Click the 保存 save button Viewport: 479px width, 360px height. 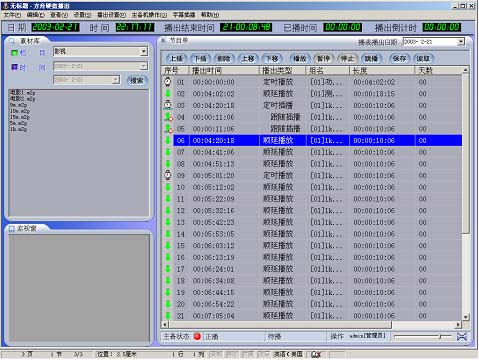pos(399,59)
